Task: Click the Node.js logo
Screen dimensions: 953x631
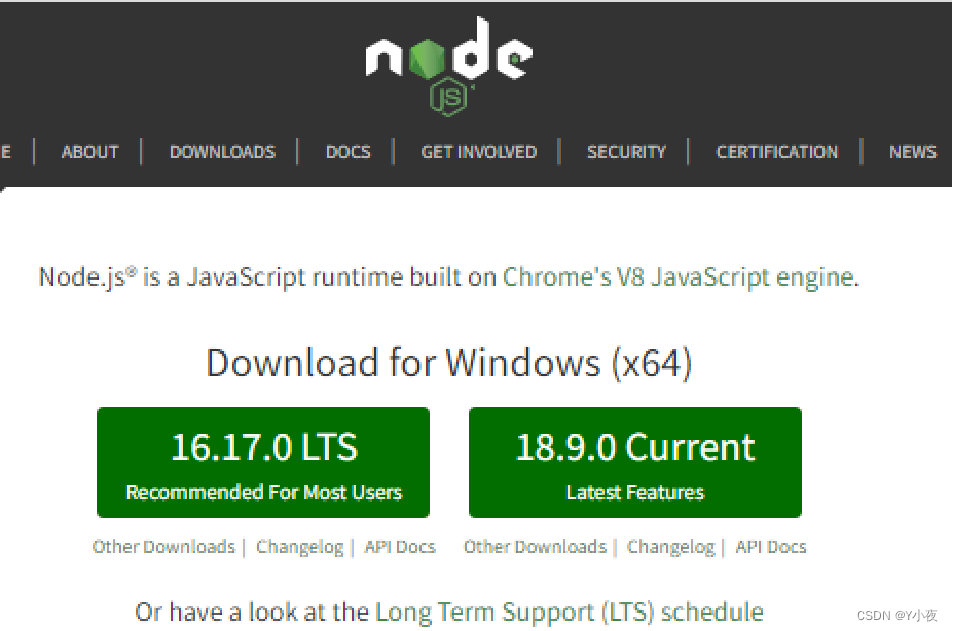Action: pyautogui.click(x=449, y=66)
